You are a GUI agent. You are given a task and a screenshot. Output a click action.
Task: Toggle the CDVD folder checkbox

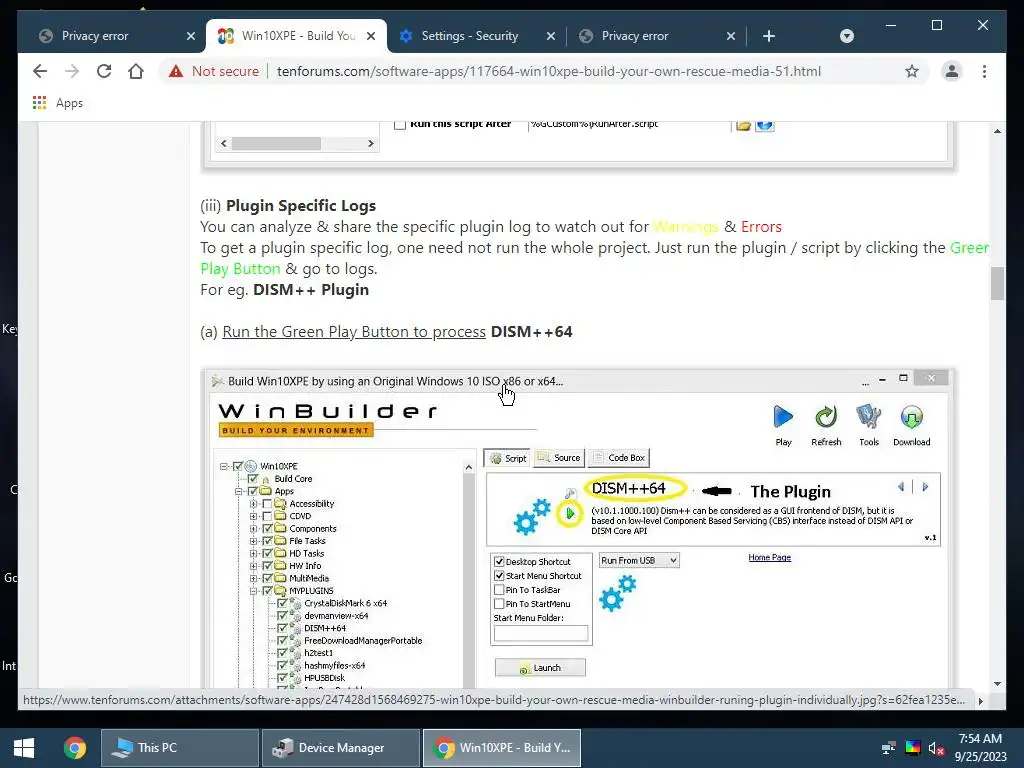point(267,516)
